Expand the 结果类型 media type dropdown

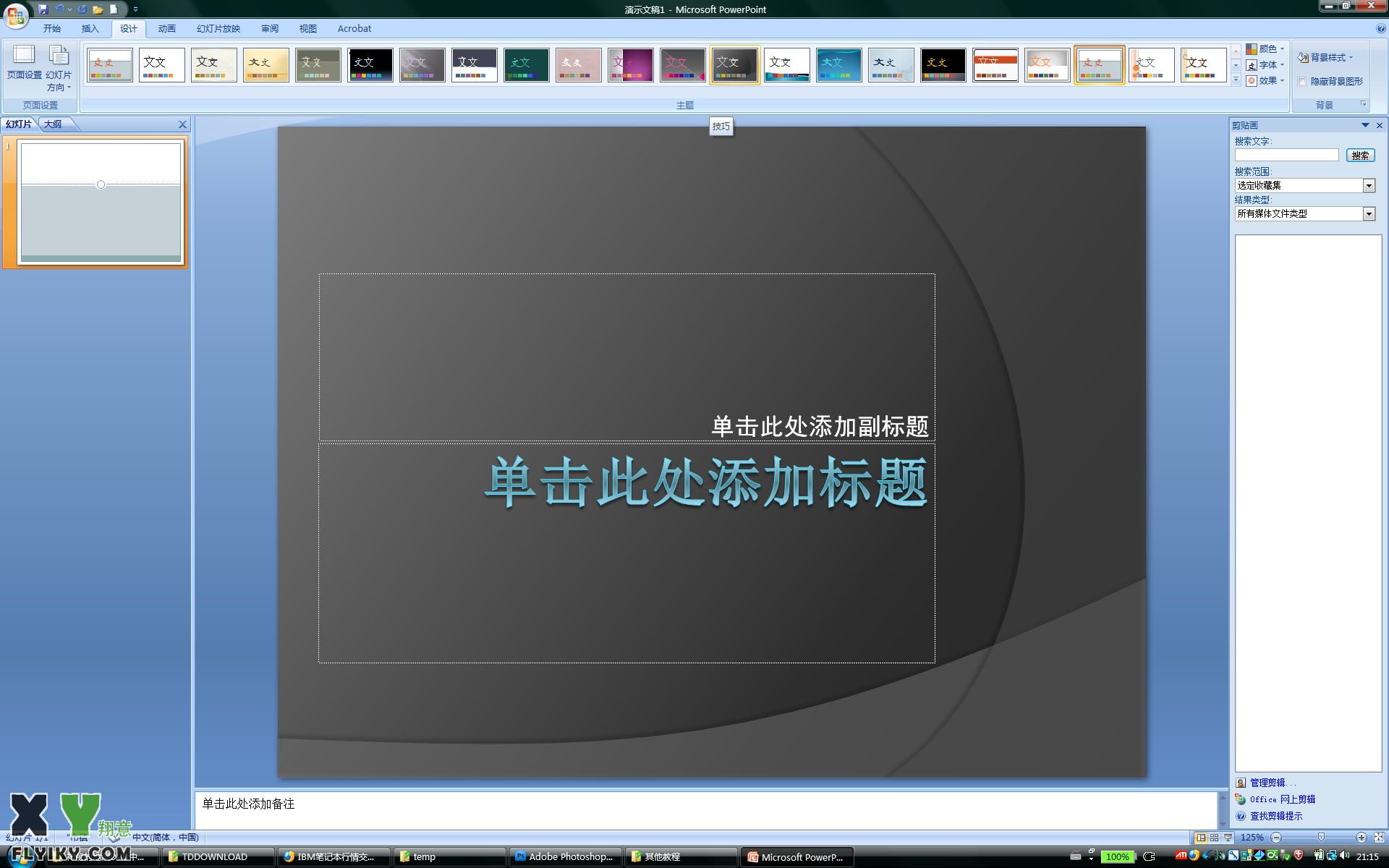[x=1368, y=214]
